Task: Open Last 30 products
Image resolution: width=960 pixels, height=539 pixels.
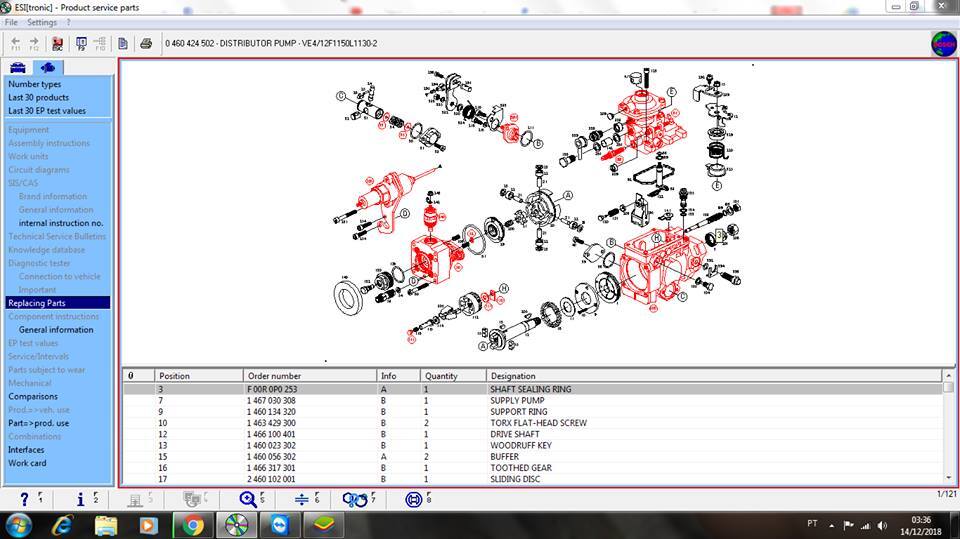Action: [x=38, y=97]
